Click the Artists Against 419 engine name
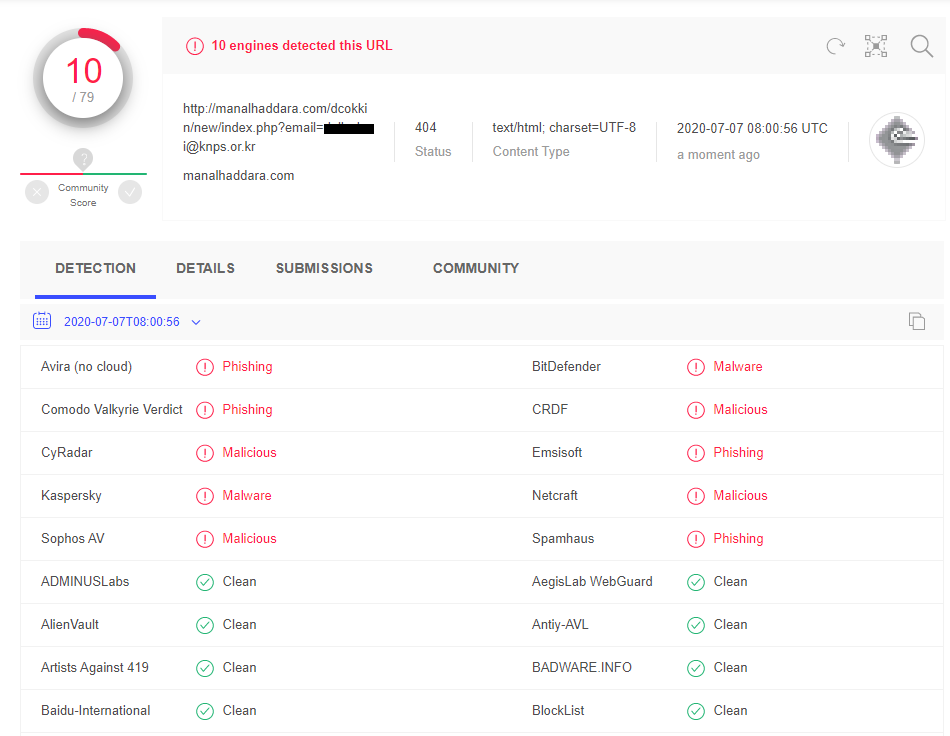This screenshot has width=950, height=736. tap(95, 668)
